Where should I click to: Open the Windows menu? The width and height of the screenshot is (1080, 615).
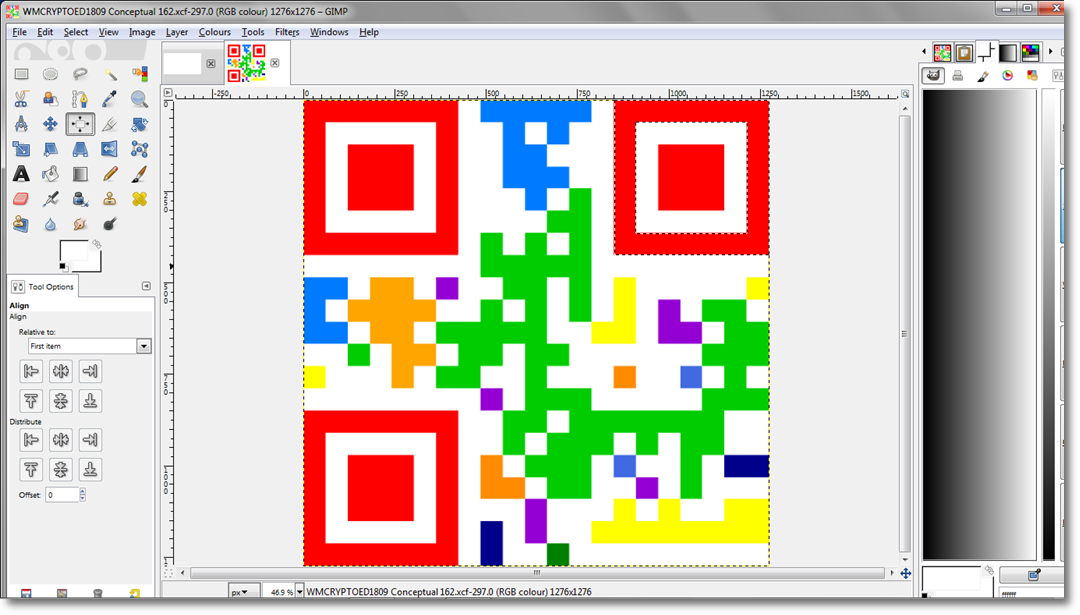point(329,32)
